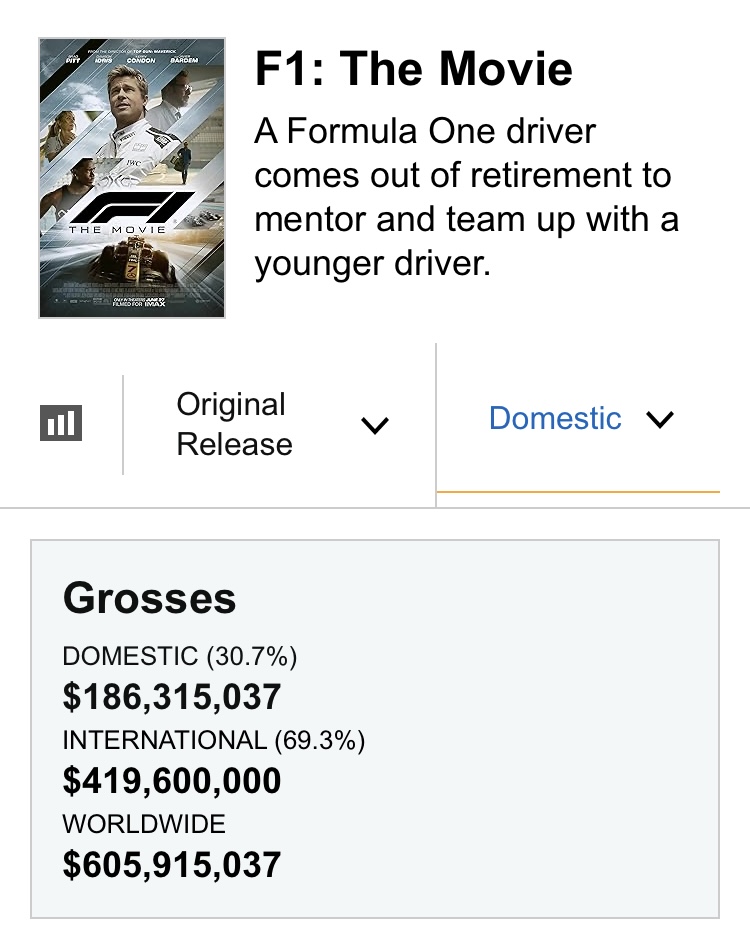Expand the chevron next to Domestic
The image size is (750, 936).
tap(661, 419)
